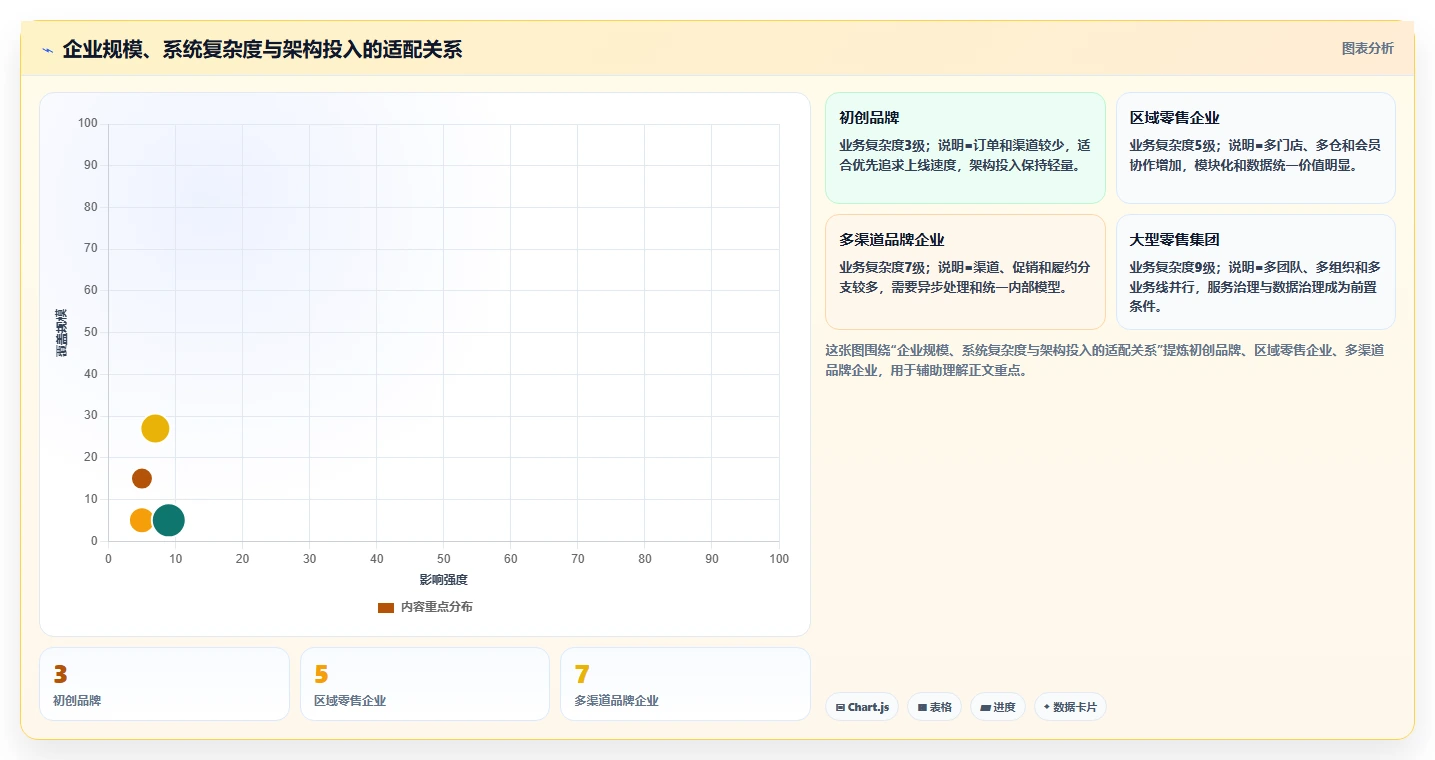Click the stat card showing 3 初创品牌
1435x760 pixels.
164,684
